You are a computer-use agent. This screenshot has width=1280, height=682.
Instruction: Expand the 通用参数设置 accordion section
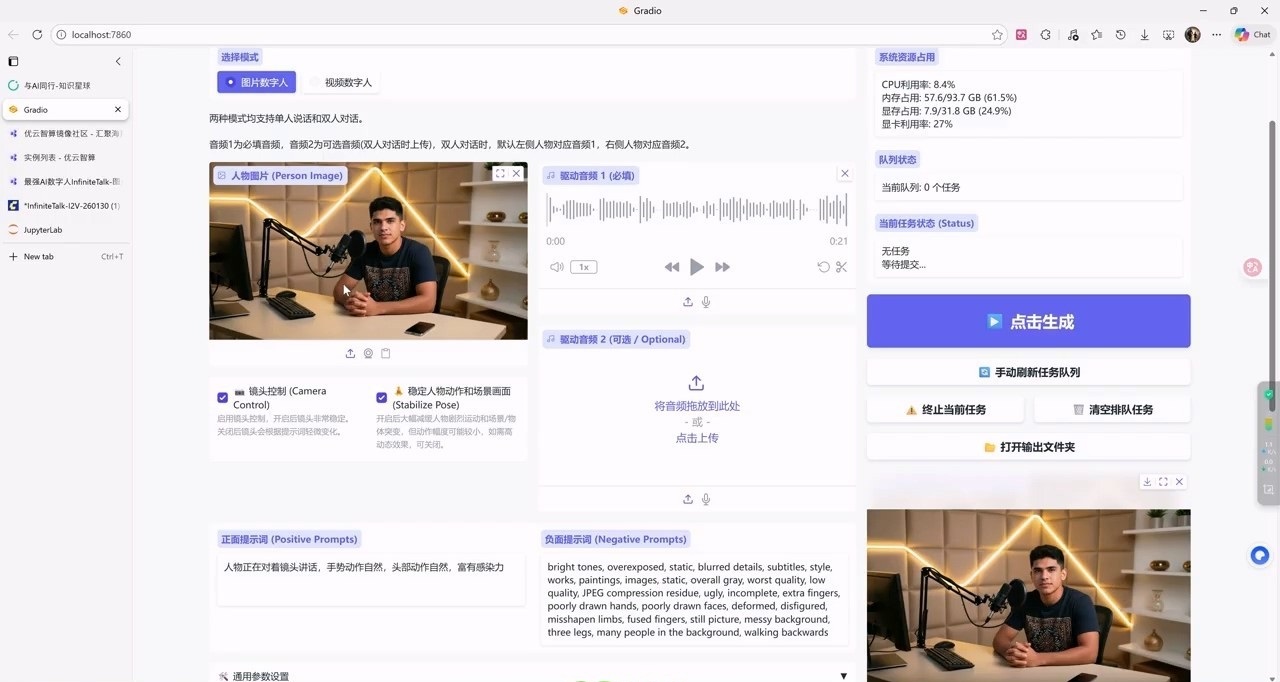click(x=843, y=676)
